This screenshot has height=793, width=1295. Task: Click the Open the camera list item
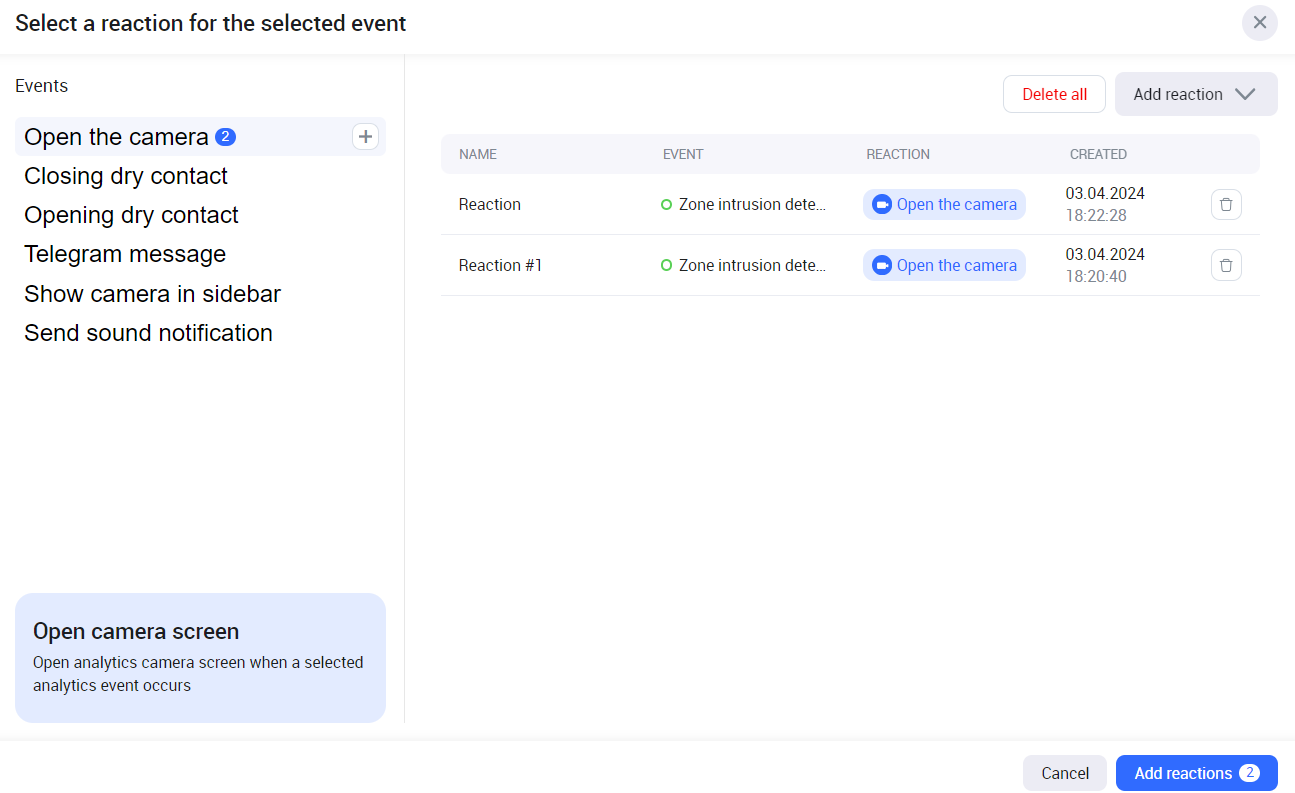tap(117, 137)
